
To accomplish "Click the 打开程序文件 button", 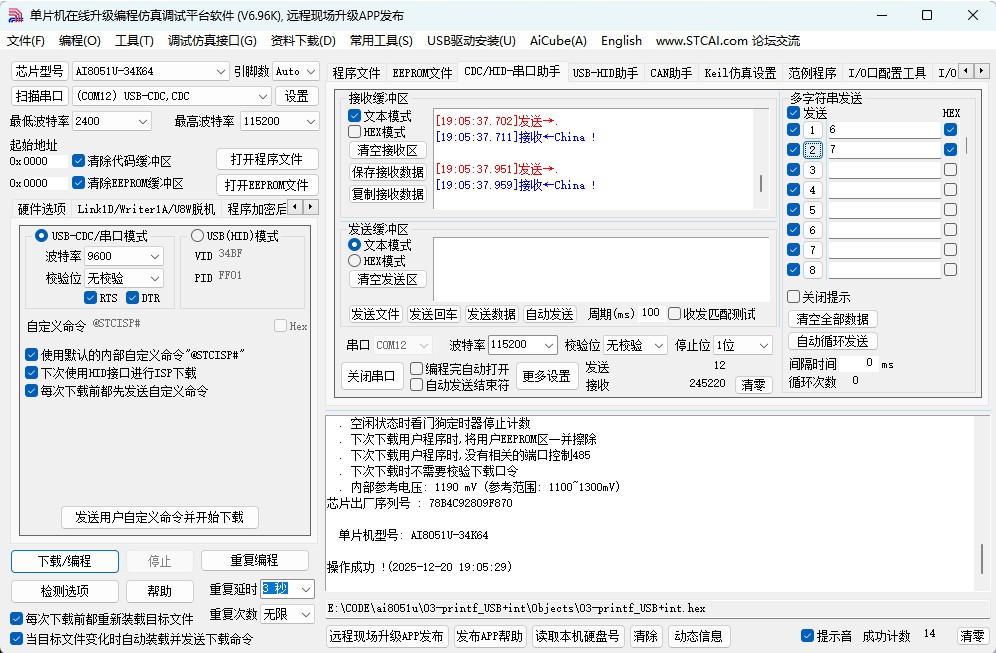I will click(268, 158).
